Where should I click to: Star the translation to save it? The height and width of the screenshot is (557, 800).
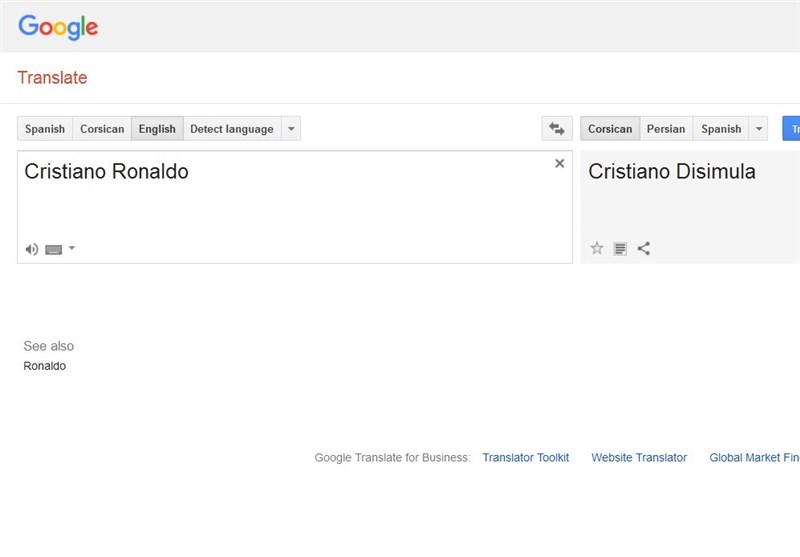[x=597, y=249]
